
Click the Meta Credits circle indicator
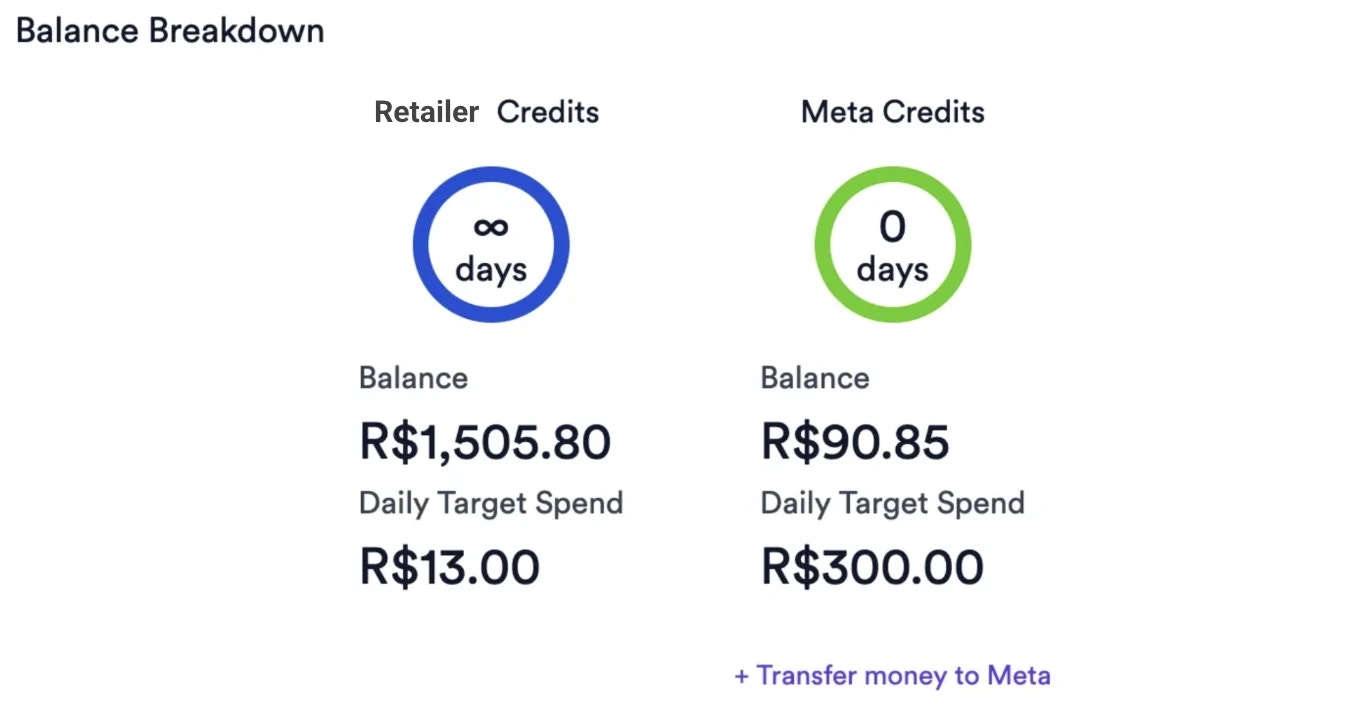(892, 243)
